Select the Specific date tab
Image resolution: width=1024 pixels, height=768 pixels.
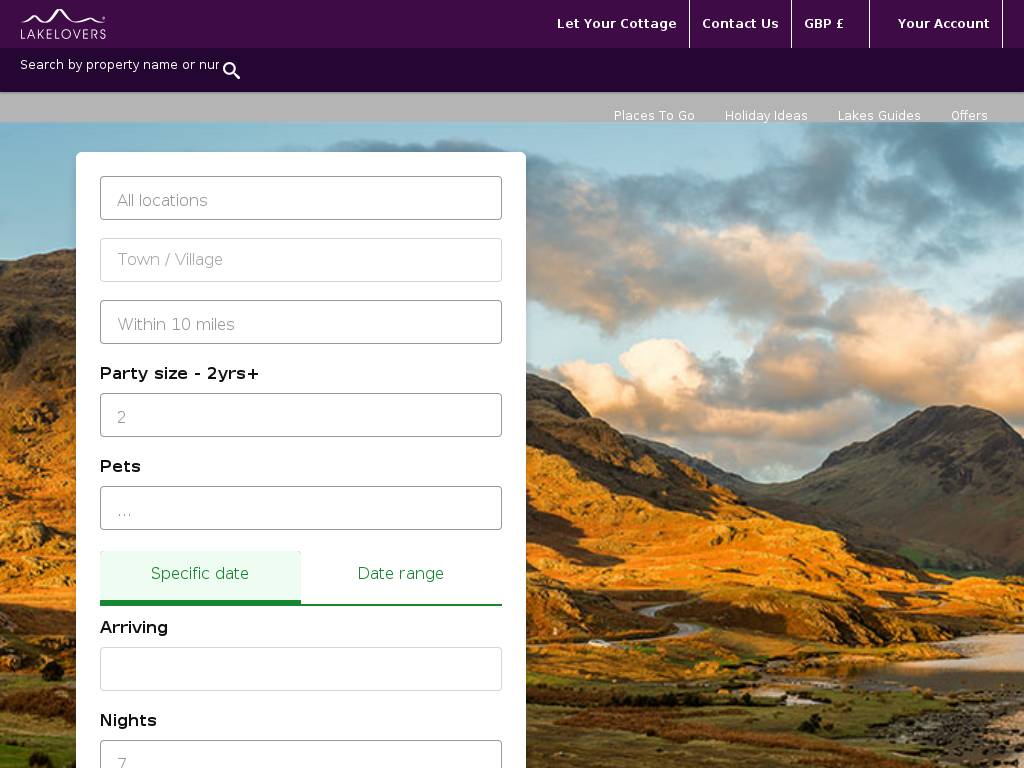coord(200,574)
